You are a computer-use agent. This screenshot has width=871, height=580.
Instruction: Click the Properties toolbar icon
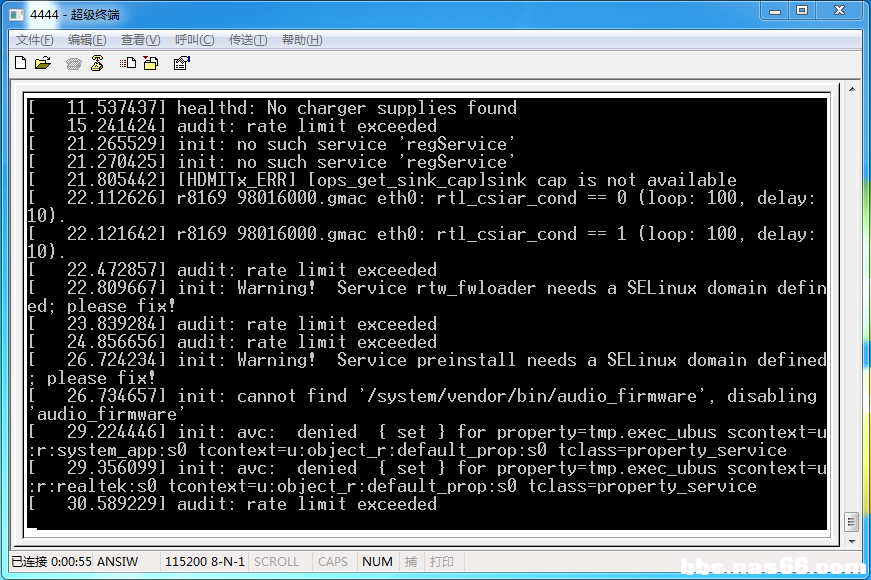182,63
